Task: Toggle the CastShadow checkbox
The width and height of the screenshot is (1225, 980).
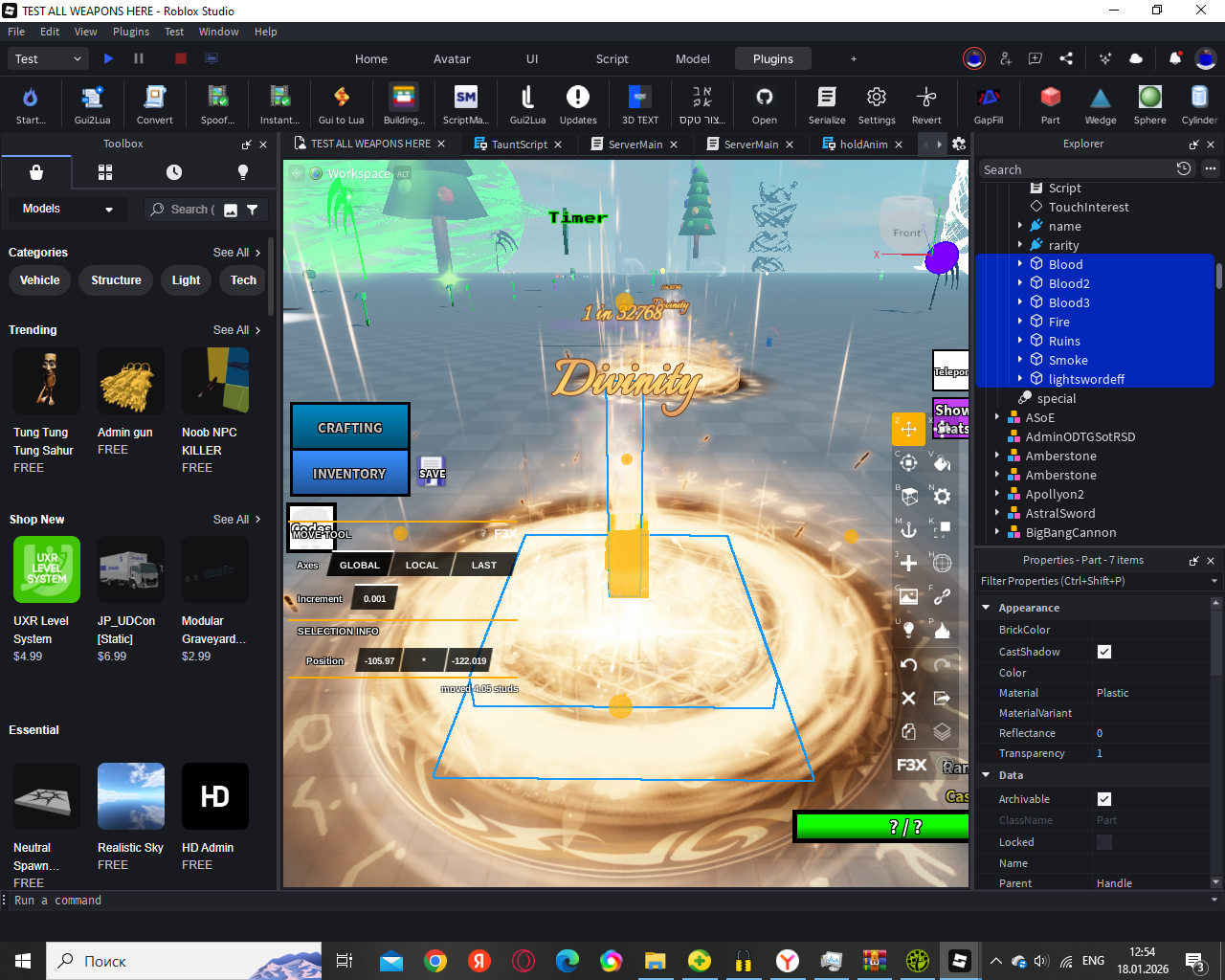Action: click(x=1104, y=652)
